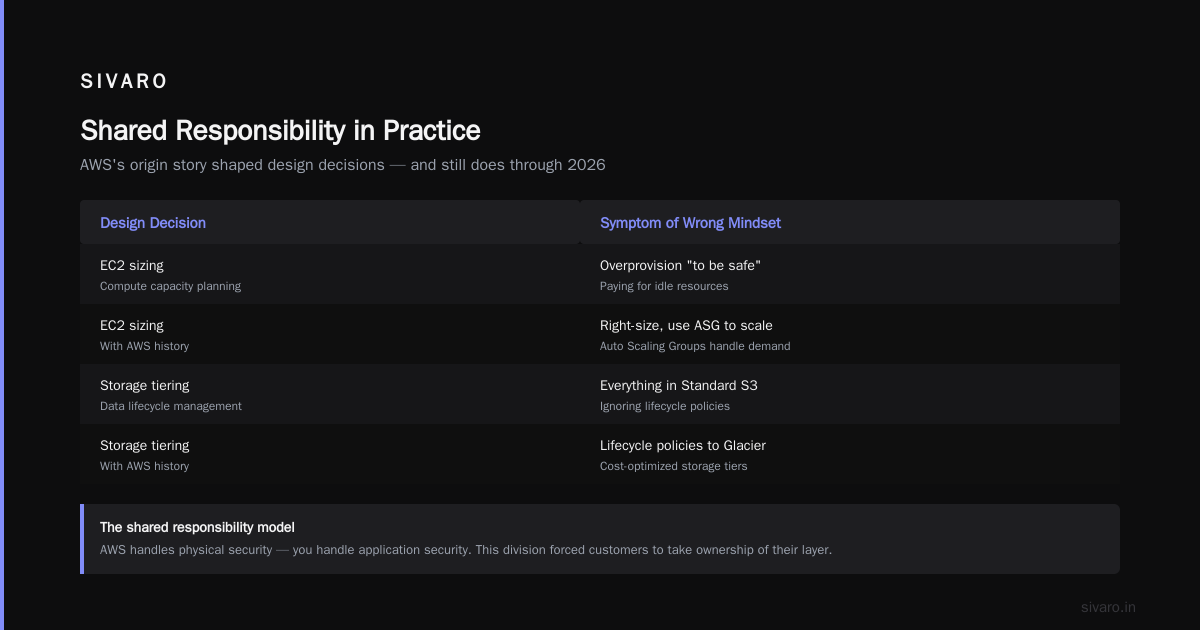Click "With AWS history" in the Glacier row
Screen dimensions: 1200x630
click(x=144, y=466)
